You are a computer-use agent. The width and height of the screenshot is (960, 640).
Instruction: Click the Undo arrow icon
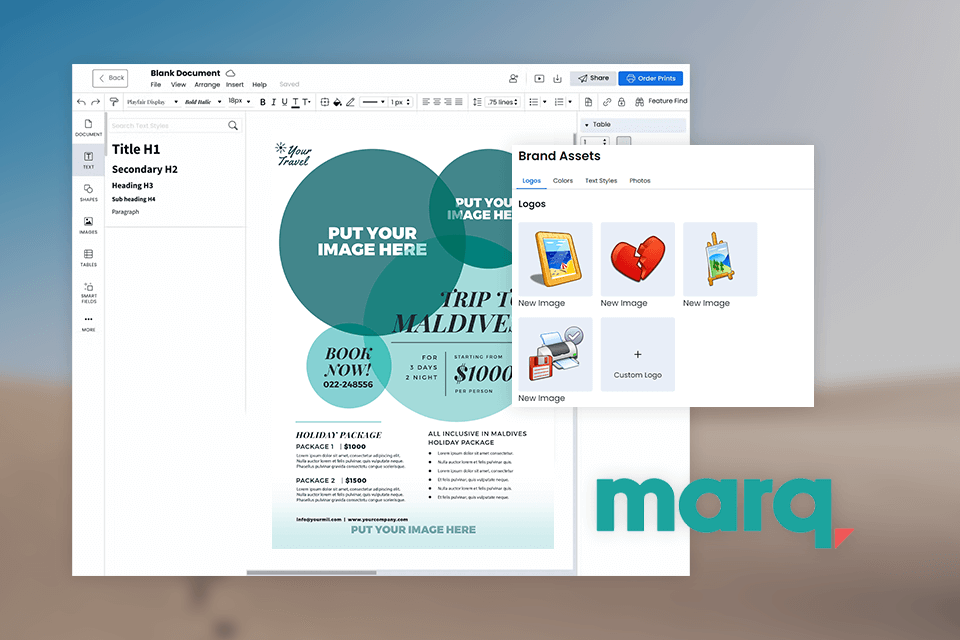pos(81,102)
